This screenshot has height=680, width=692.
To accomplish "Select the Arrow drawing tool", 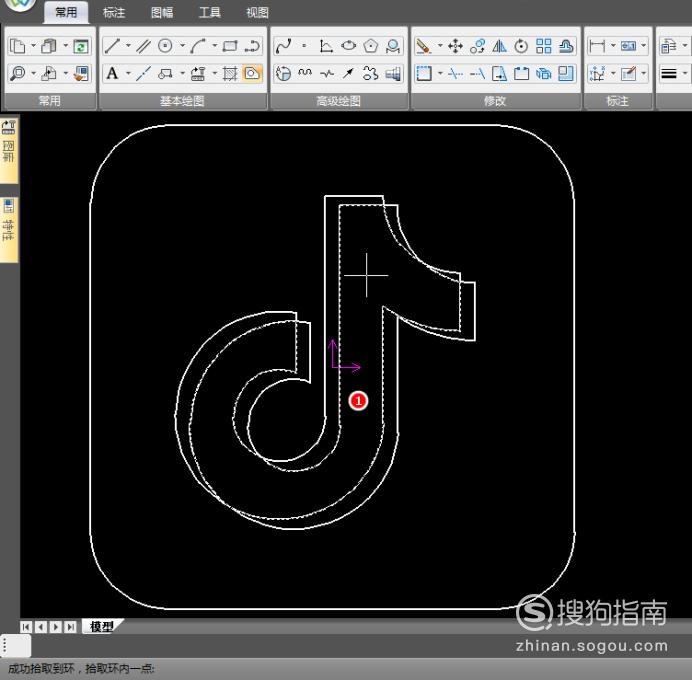I will coord(349,73).
